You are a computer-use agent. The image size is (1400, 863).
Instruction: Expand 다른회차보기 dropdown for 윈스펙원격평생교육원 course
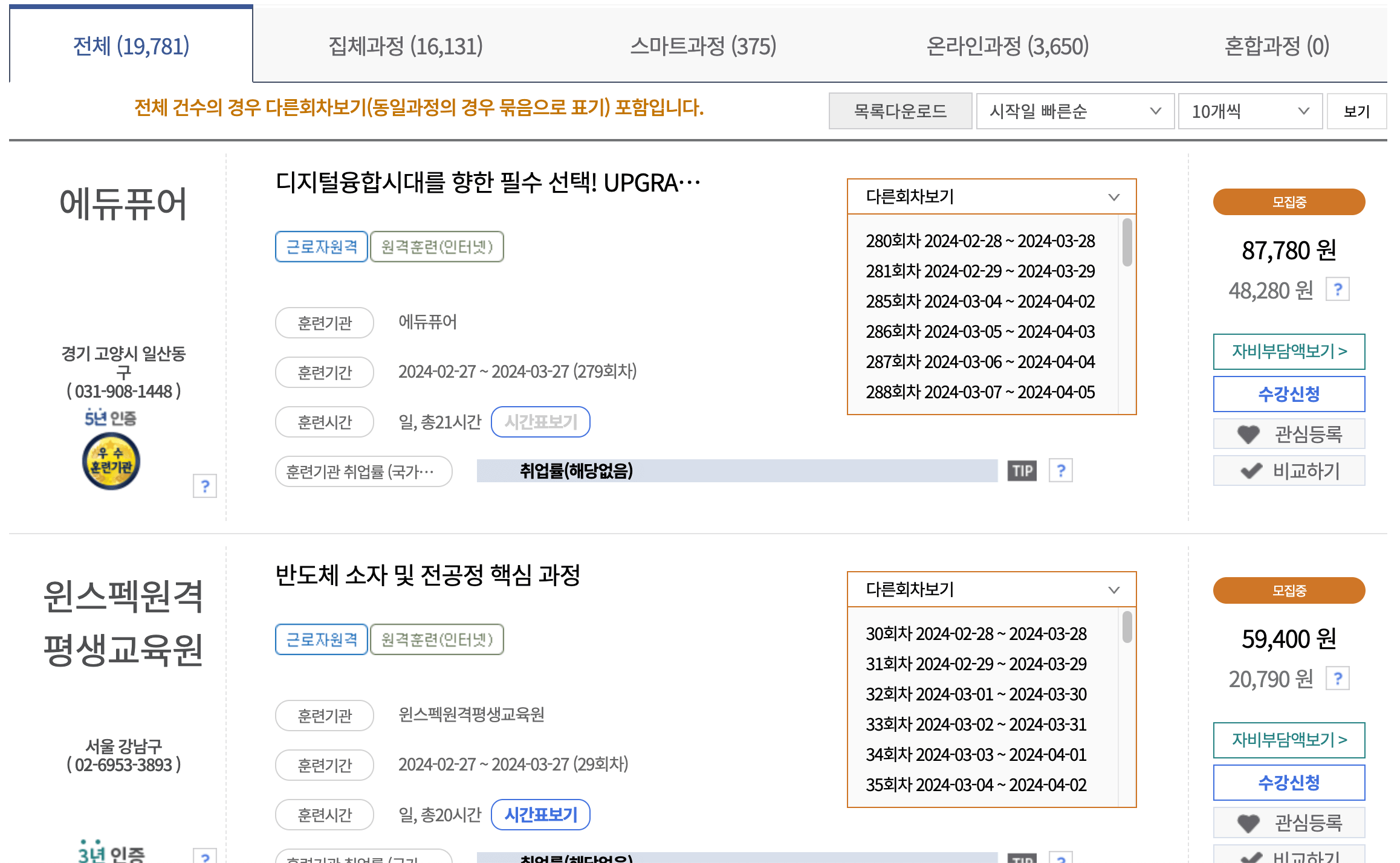tap(991, 589)
